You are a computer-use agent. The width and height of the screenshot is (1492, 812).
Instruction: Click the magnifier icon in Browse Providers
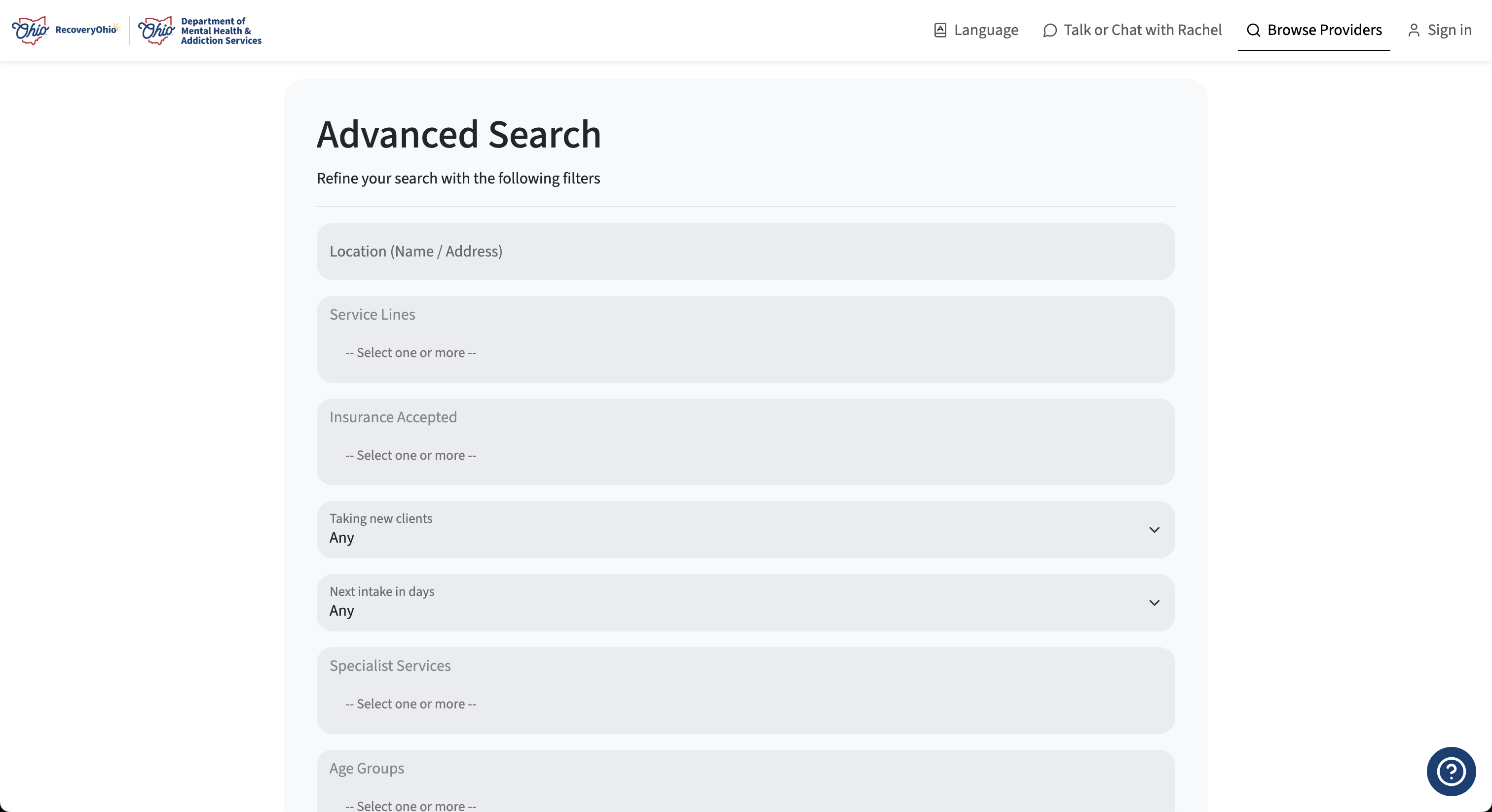pyautogui.click(x=1253, y=30)
